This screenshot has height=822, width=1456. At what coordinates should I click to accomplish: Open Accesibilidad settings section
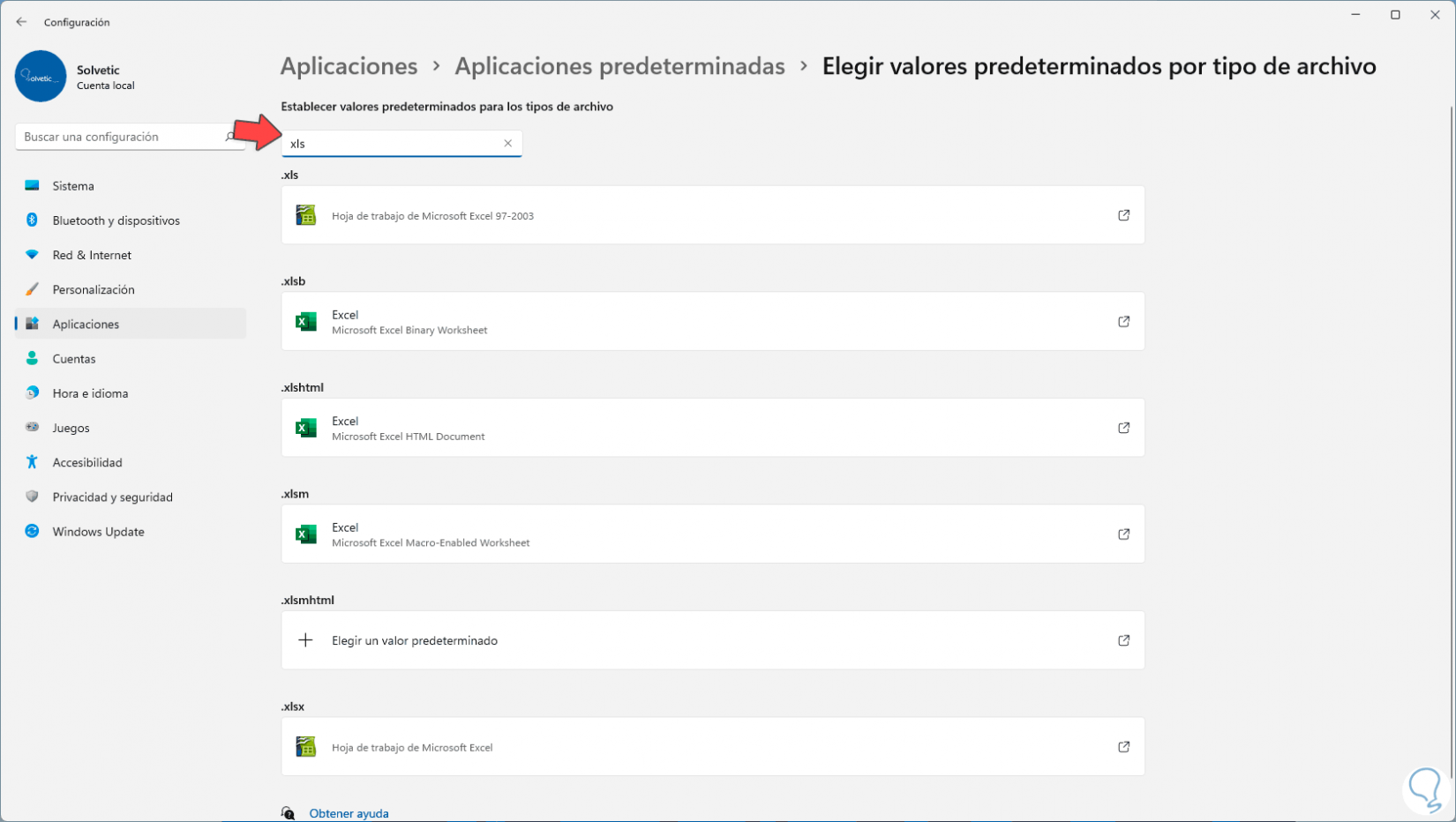[x=131, y=462]
